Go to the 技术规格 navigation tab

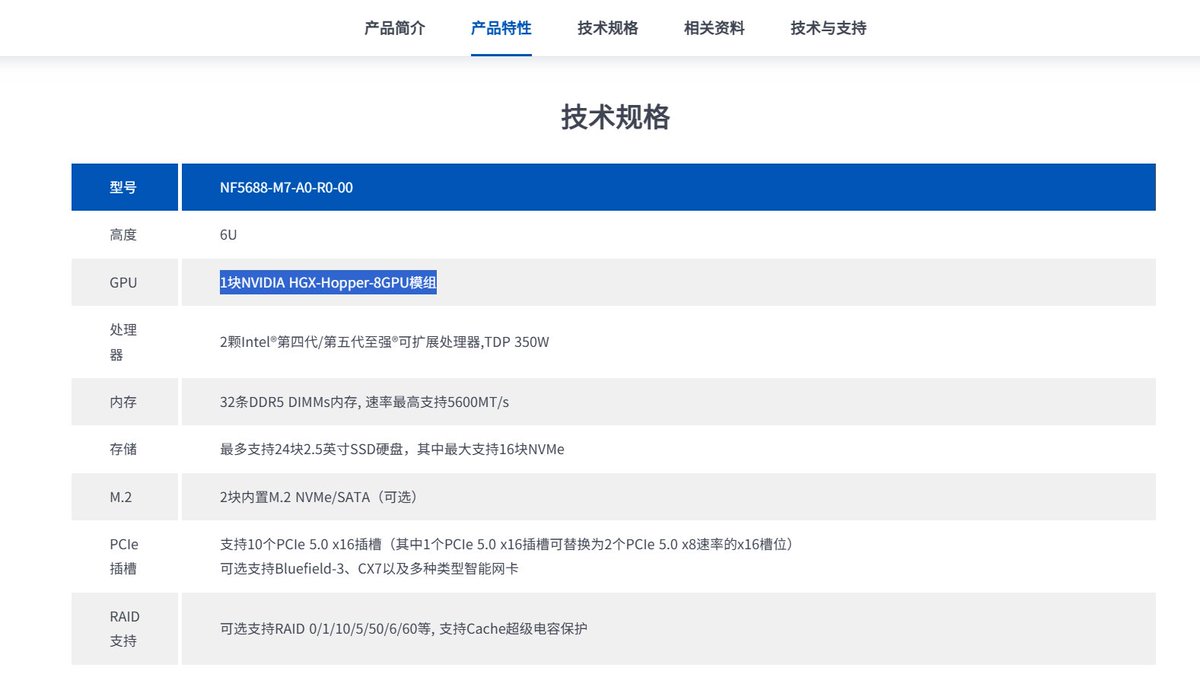pos(607,28)
